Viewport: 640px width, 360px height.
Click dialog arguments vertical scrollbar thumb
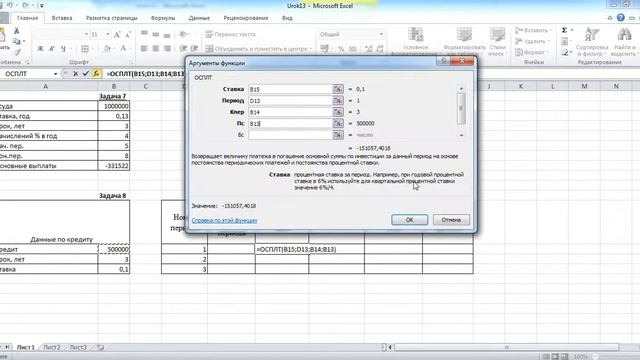point(461,108)
